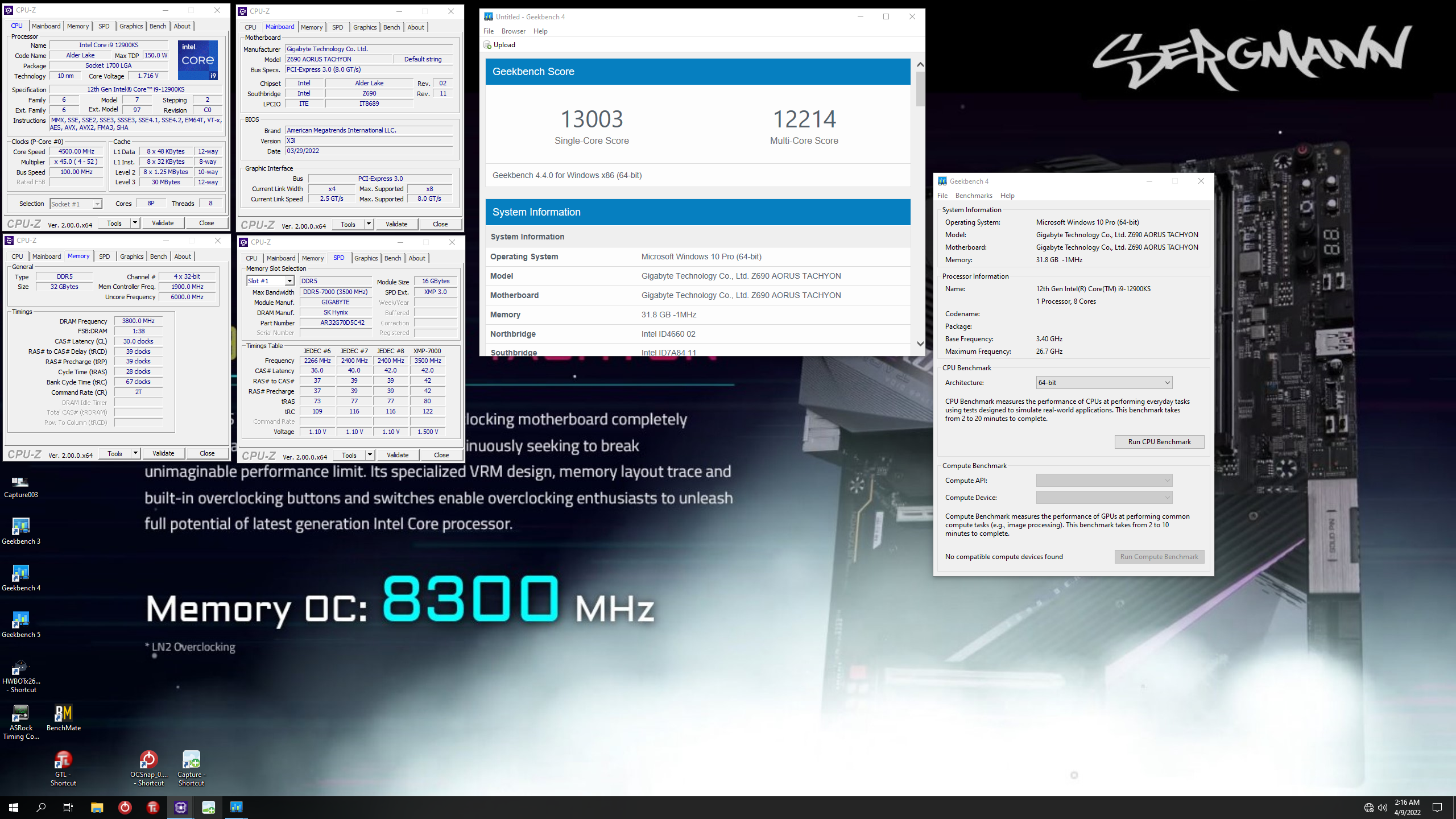Viewport: 1456px width, 819px height.
Task: Click Uncore Frequency 6000.0 MHz value
Action: pyautogui.click(x=187, y=297)
